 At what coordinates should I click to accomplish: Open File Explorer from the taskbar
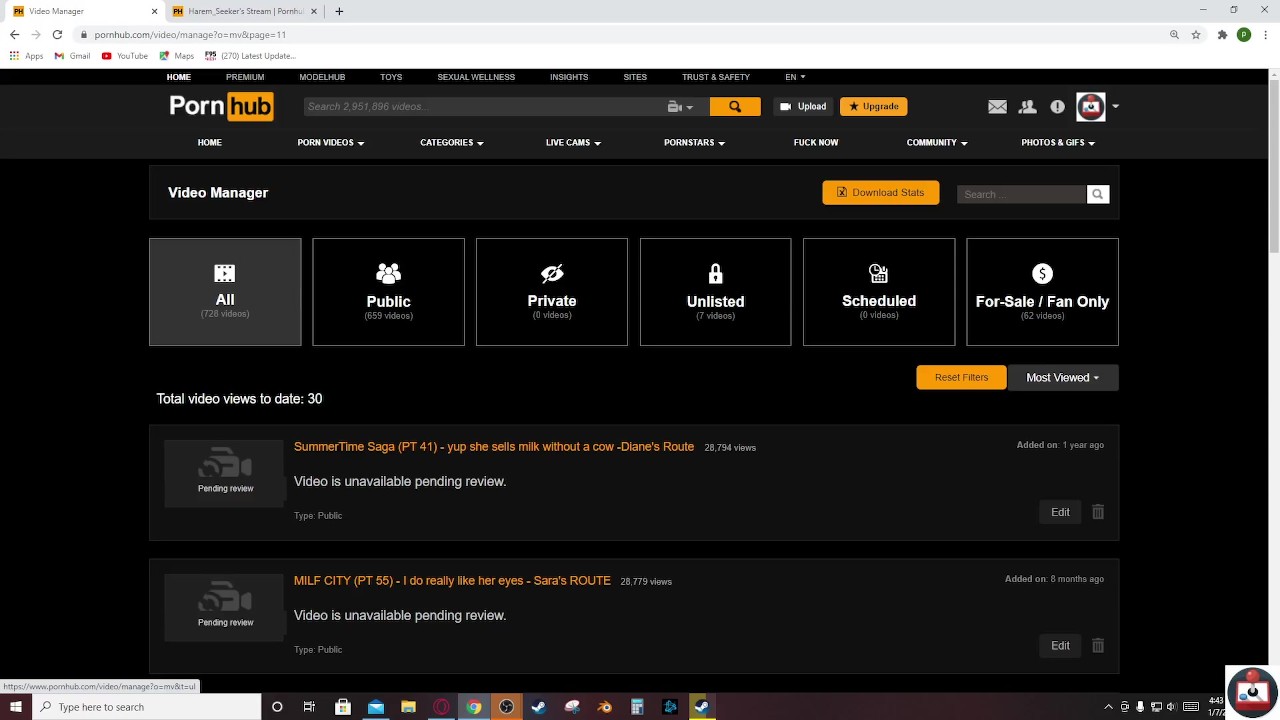408,707
